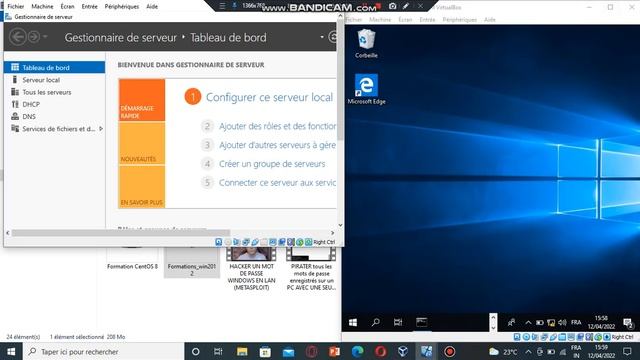
Task: Click the Server Manager forward arrow
Action: click(34, 37)
